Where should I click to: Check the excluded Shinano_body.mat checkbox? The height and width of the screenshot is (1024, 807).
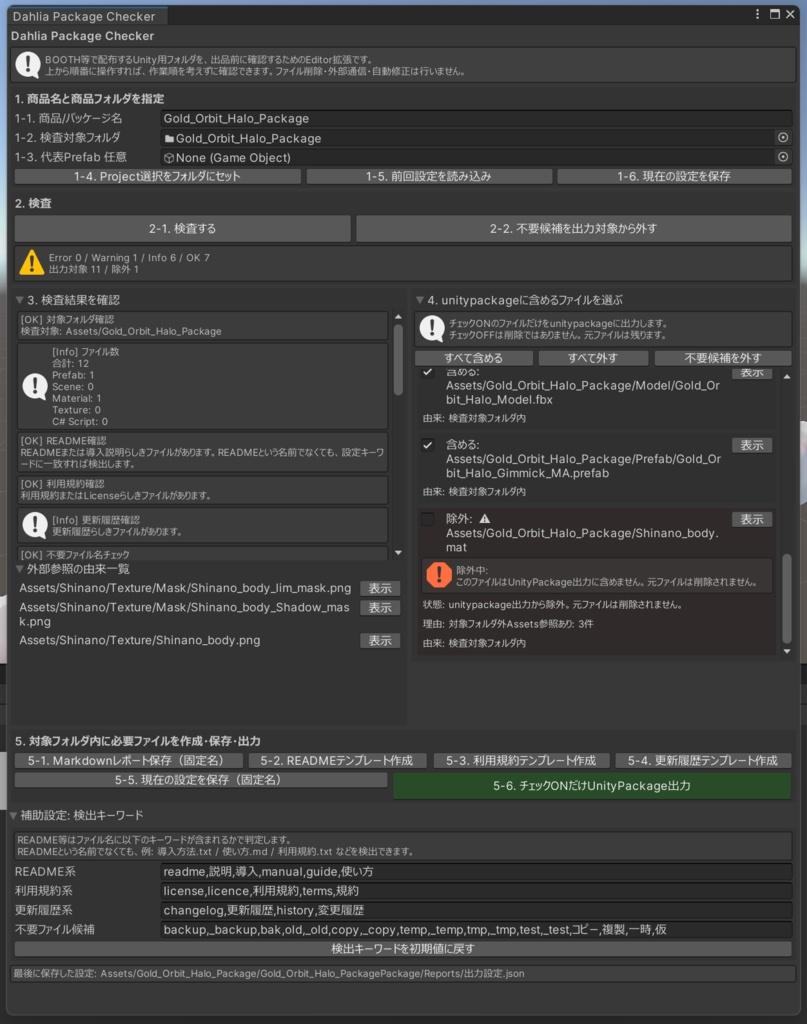click(428, 519)
